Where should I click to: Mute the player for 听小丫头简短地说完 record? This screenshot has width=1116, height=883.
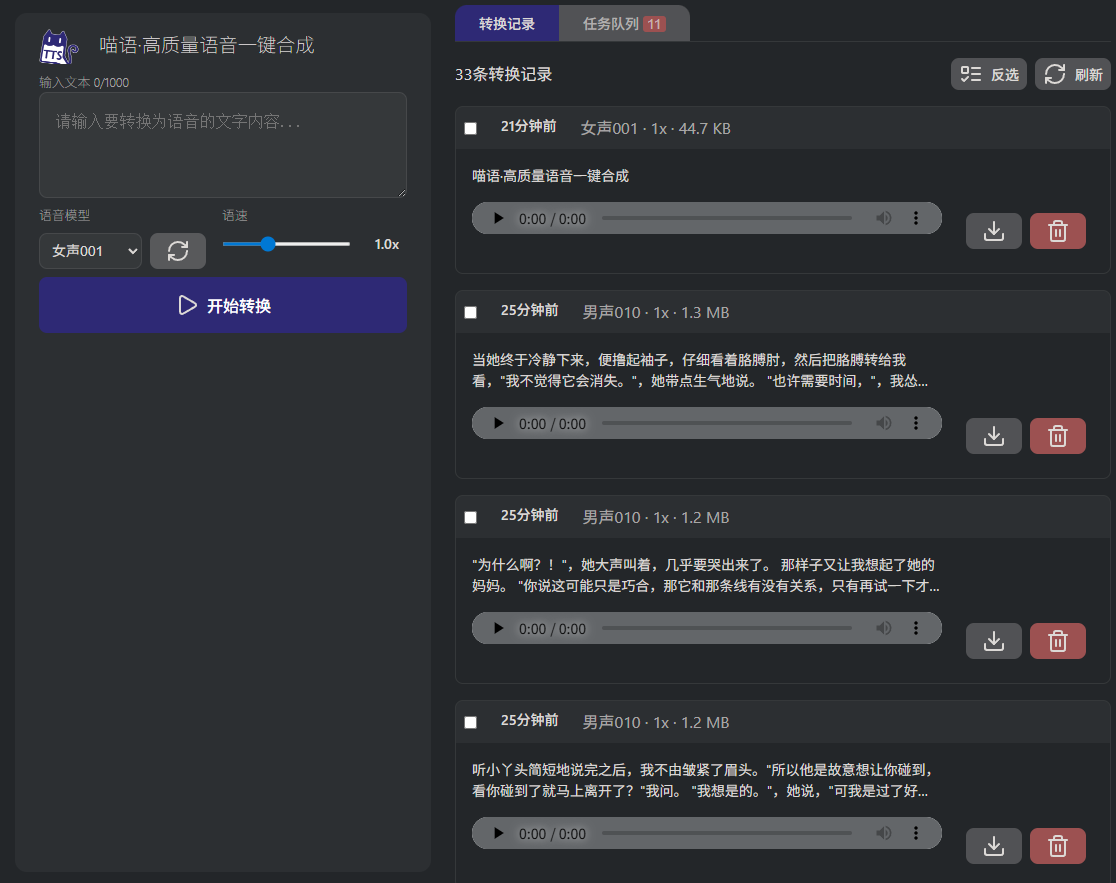click(x=883, y=833)
